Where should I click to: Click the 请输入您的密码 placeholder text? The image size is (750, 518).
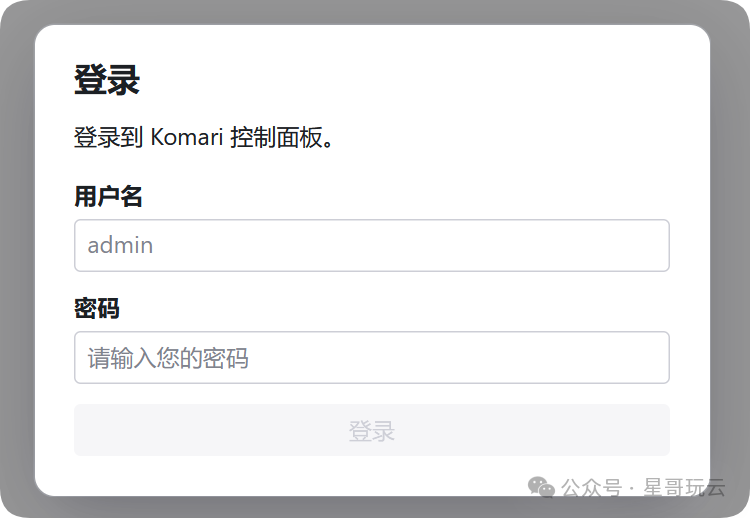click(168, 358)
